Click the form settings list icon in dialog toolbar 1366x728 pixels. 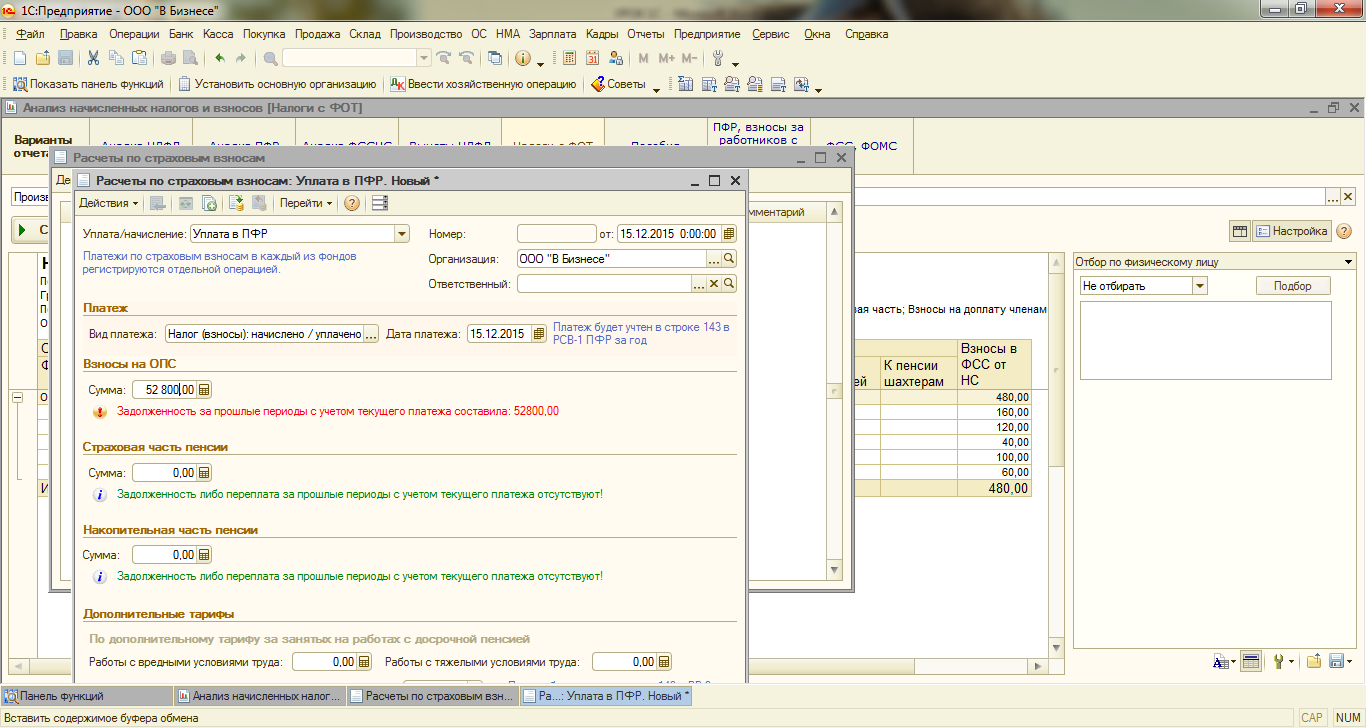coord(379,203)
